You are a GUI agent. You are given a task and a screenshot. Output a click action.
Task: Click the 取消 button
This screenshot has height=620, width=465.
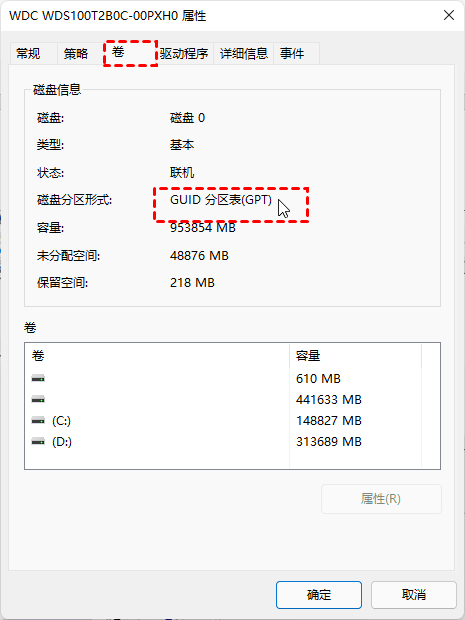pos(414,594)
